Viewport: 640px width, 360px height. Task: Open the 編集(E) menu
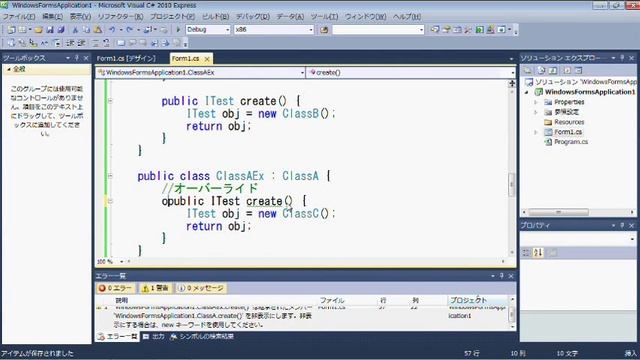[x=53, y=17]
